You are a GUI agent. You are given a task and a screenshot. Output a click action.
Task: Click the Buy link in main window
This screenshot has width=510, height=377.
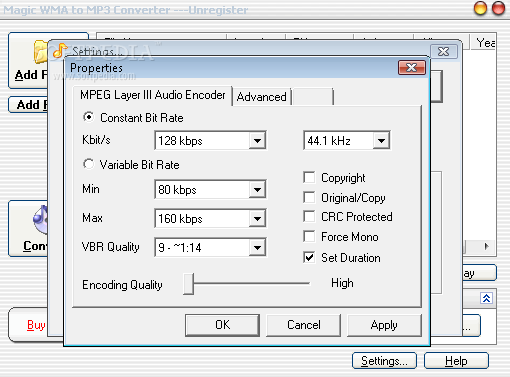[x=36, y=325]
